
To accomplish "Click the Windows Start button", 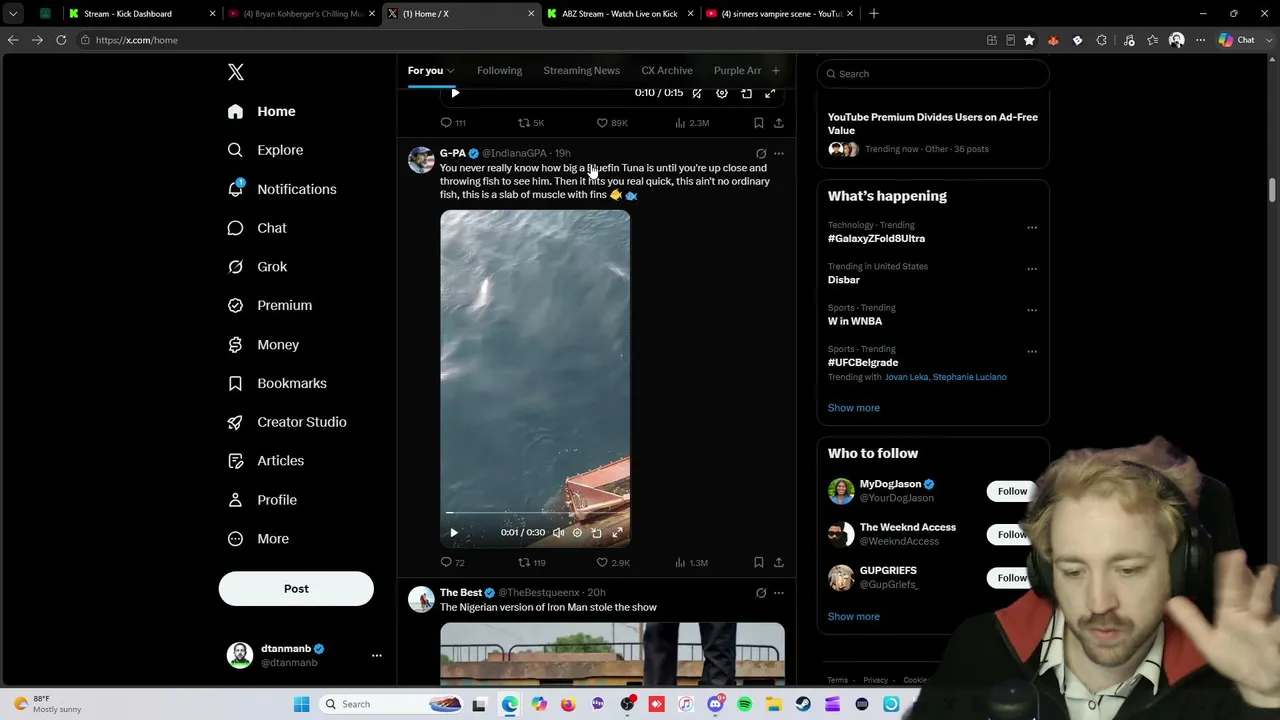I will click(x=301, y=704).
